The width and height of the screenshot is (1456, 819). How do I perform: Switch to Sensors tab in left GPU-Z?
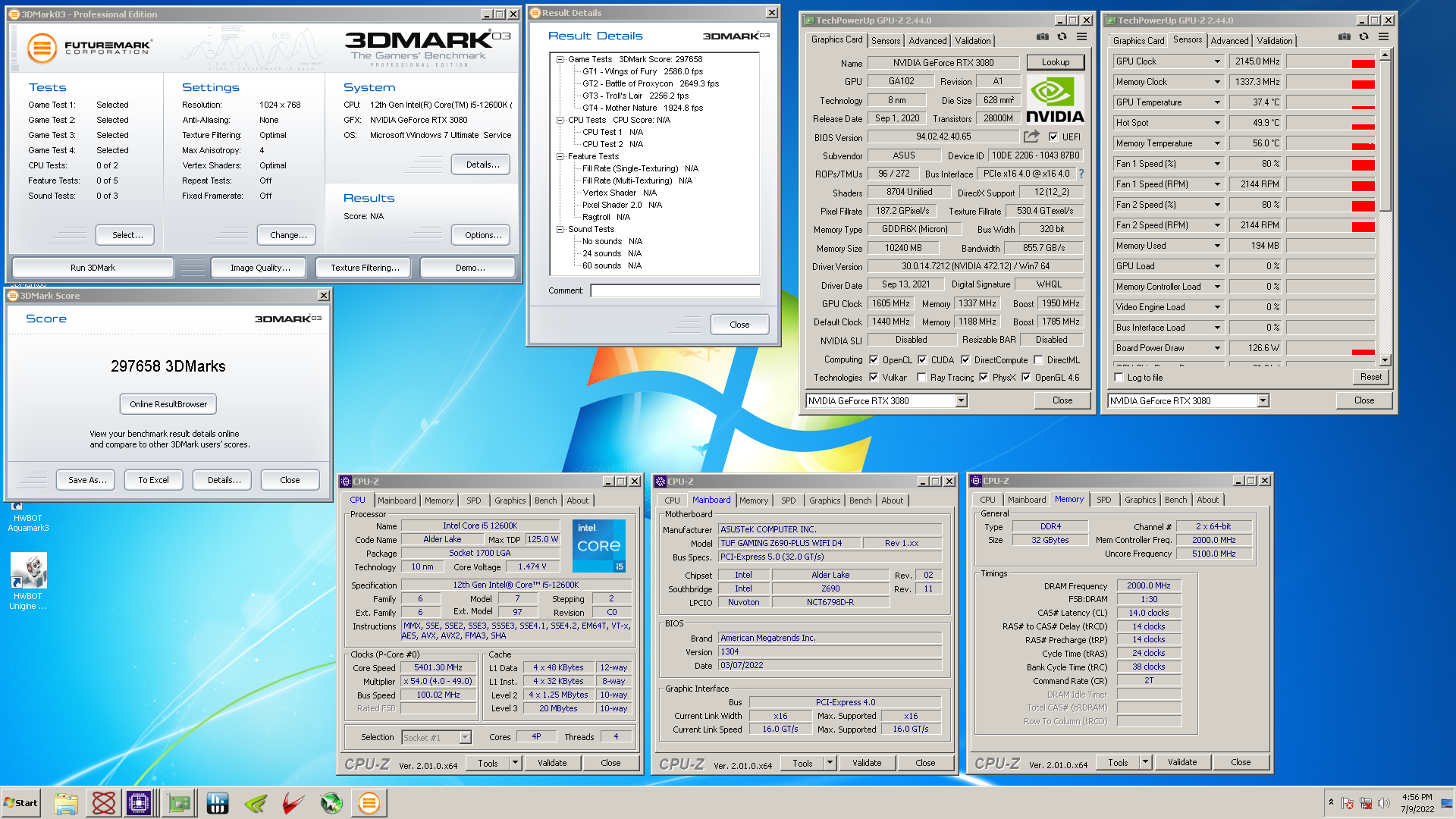885,41
